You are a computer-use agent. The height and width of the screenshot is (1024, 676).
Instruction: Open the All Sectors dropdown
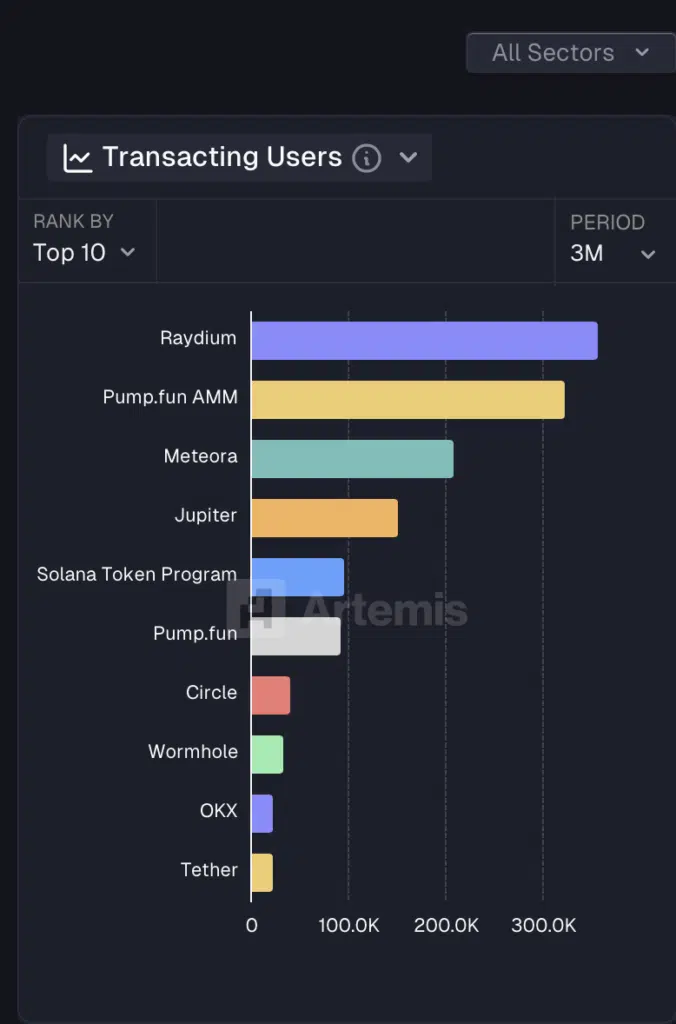coord(570,52)
